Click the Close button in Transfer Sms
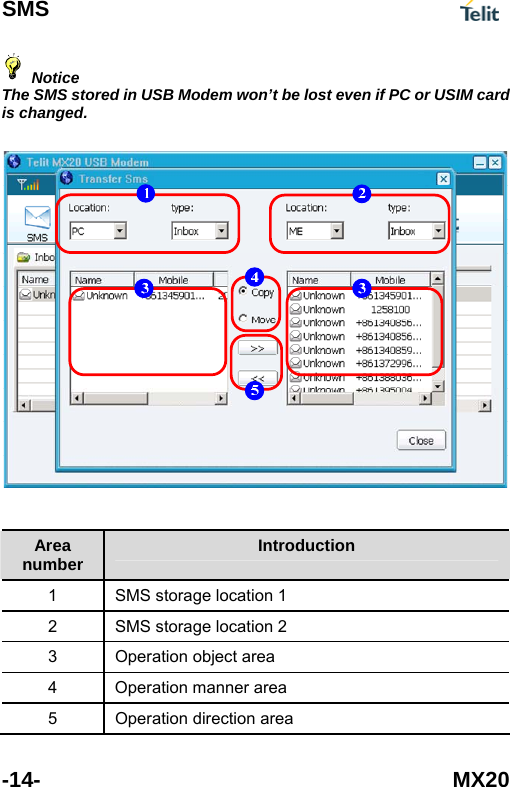This screenshot has width=510, height=787. (421, 440)
